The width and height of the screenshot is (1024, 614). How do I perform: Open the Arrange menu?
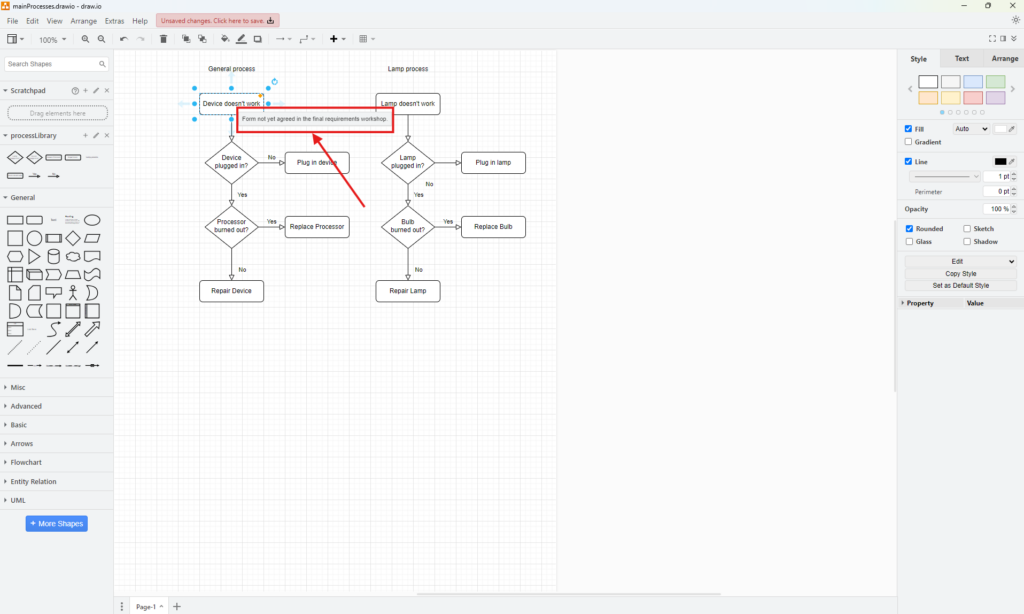tap(84, 21)
